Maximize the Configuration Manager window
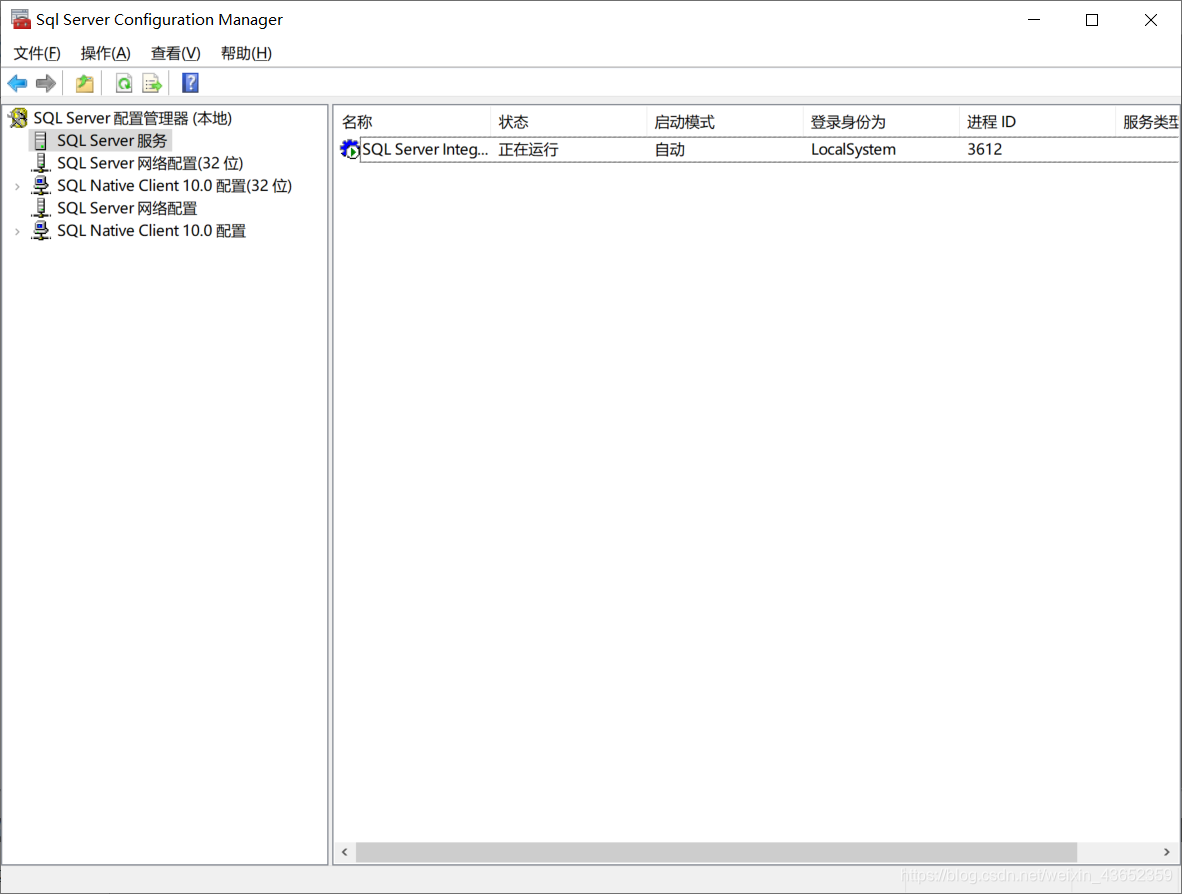The height and width of the screenshot is (894, 1182). tap(1092, 20)
